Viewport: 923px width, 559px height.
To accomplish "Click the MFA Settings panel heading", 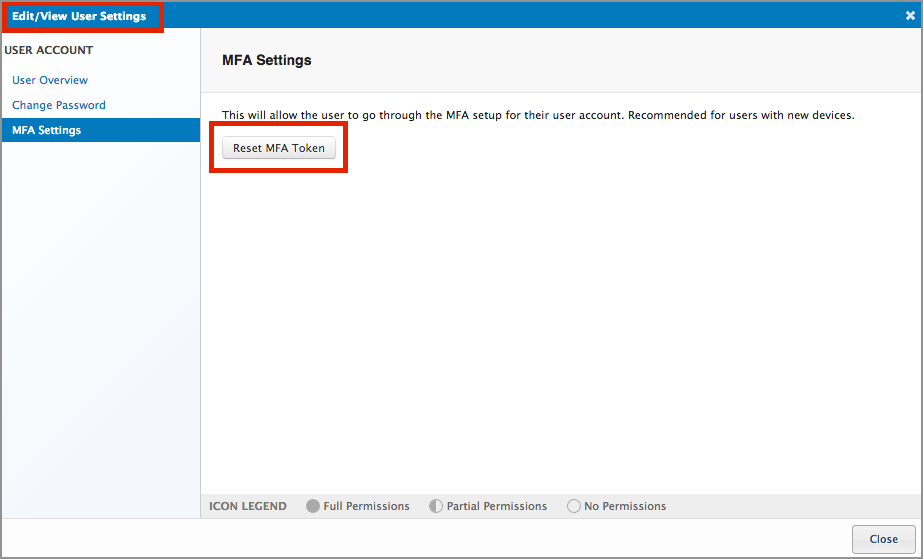I will [267, 60].
